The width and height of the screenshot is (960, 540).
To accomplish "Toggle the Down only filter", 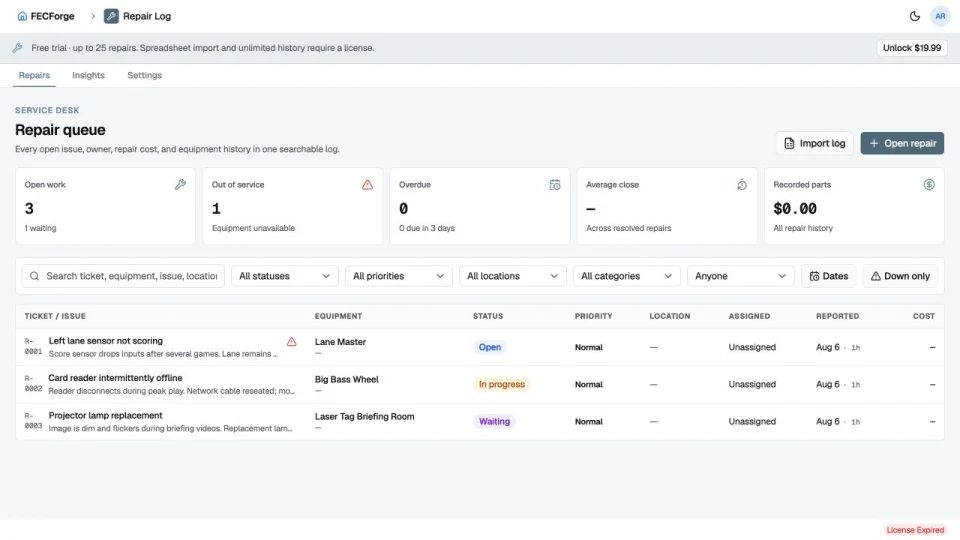I will [900, 276].
